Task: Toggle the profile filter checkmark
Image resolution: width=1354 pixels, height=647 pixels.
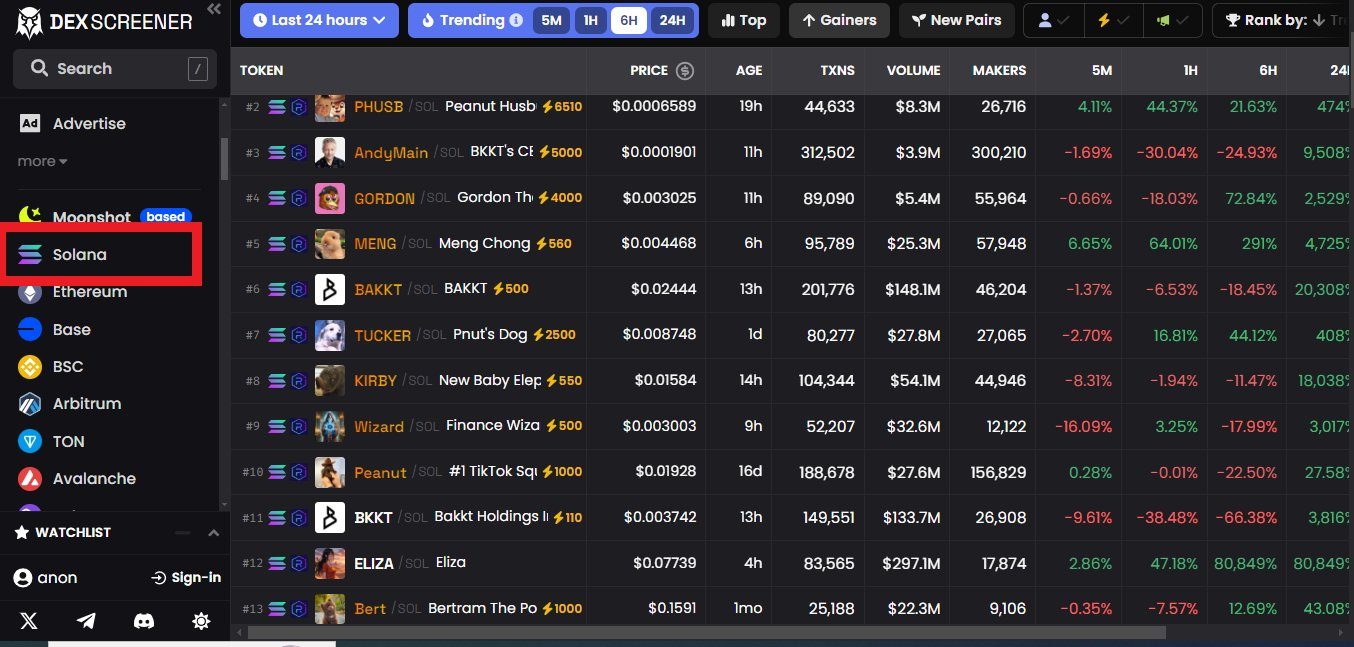Action: click(1055, 20)
